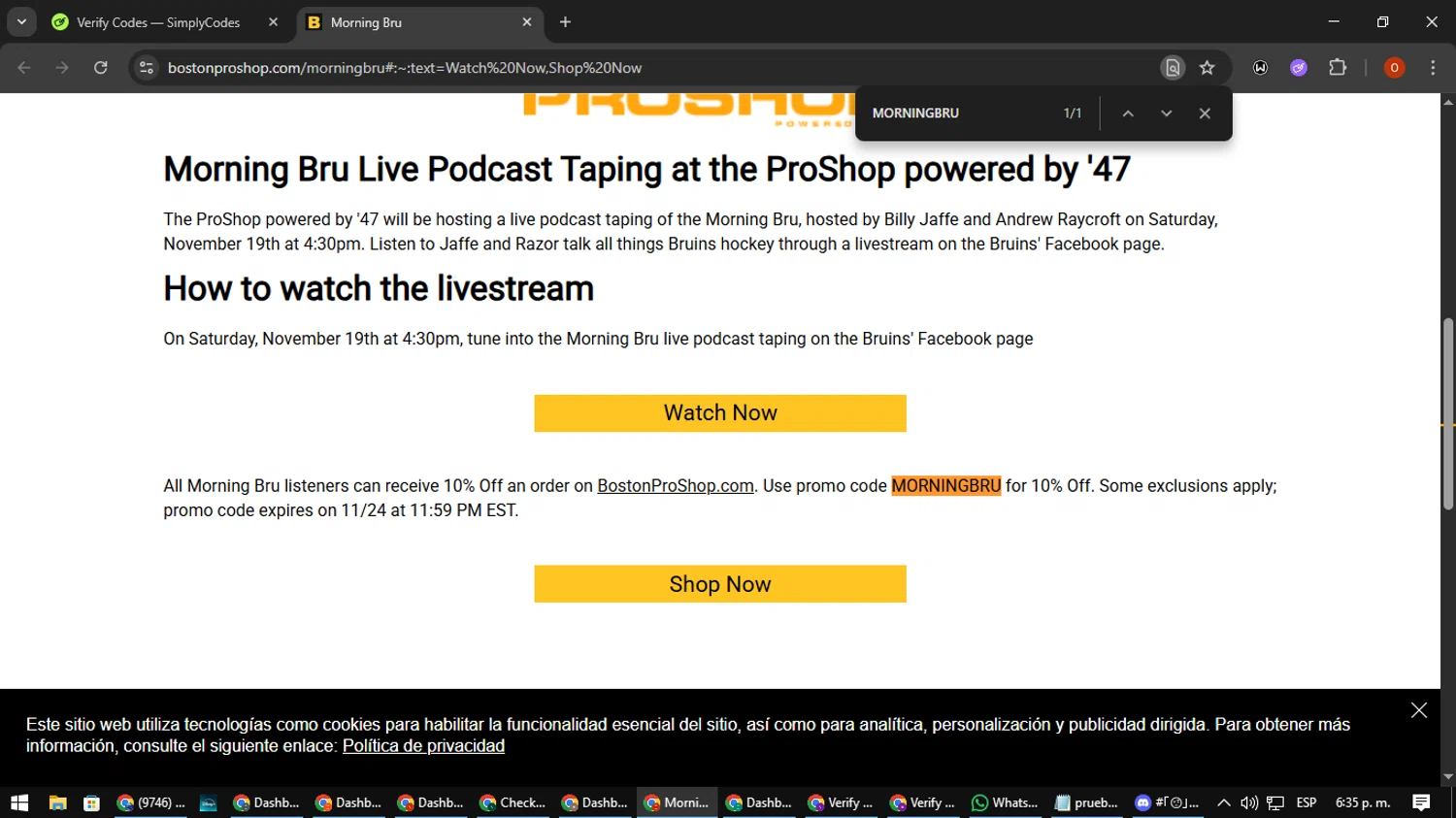The image size is (1456, 818).
Task: Open the find-in-page icon in address bar
Action: click(x=1173, y=68)
